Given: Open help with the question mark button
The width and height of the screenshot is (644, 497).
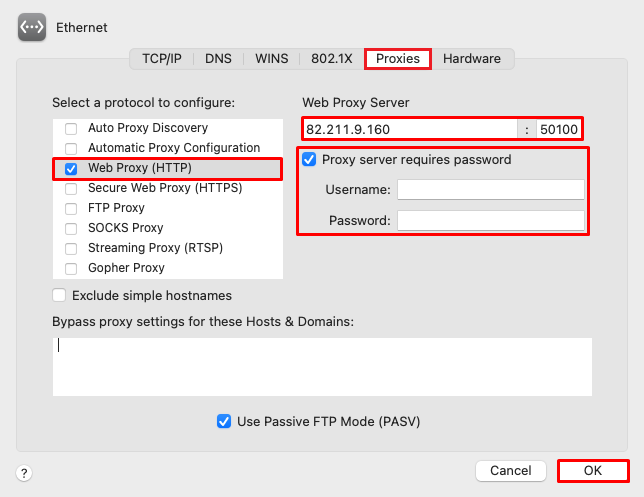Looking at the screenshot, I should click(x=24, y=473).
